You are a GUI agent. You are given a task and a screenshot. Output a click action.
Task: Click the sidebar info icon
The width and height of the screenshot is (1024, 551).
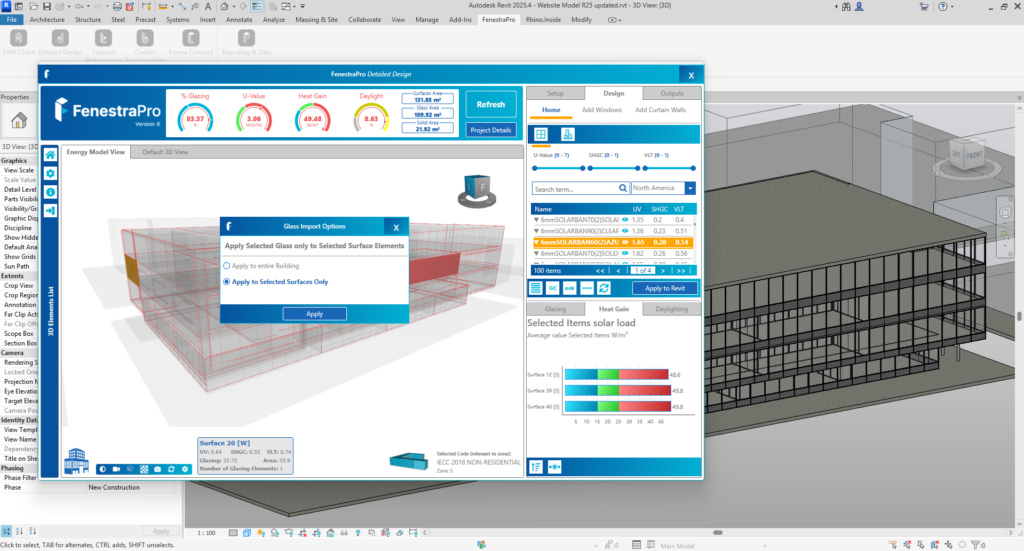click(50, 192)
